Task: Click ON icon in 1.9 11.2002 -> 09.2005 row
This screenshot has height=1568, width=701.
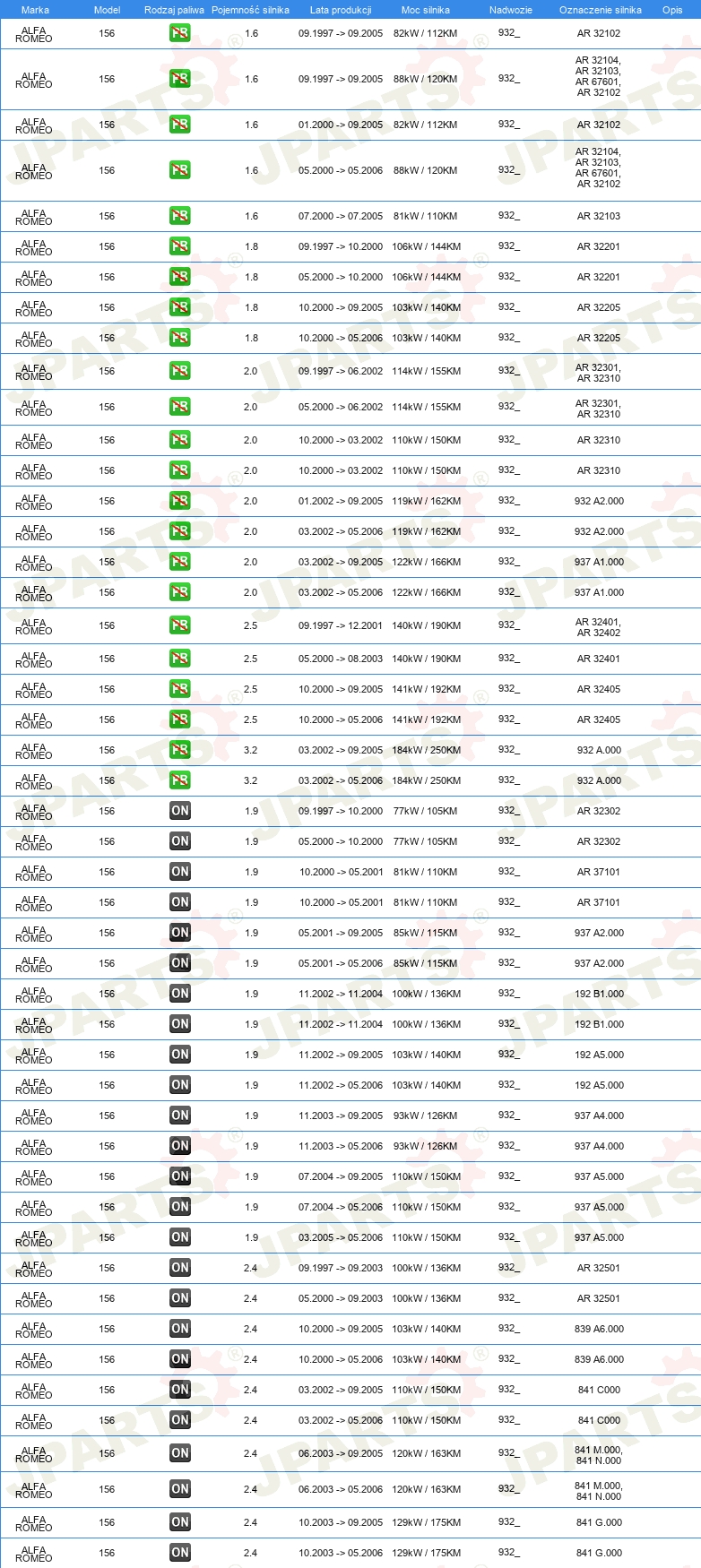Action: pyautogui.click(x=180, y=1055)
